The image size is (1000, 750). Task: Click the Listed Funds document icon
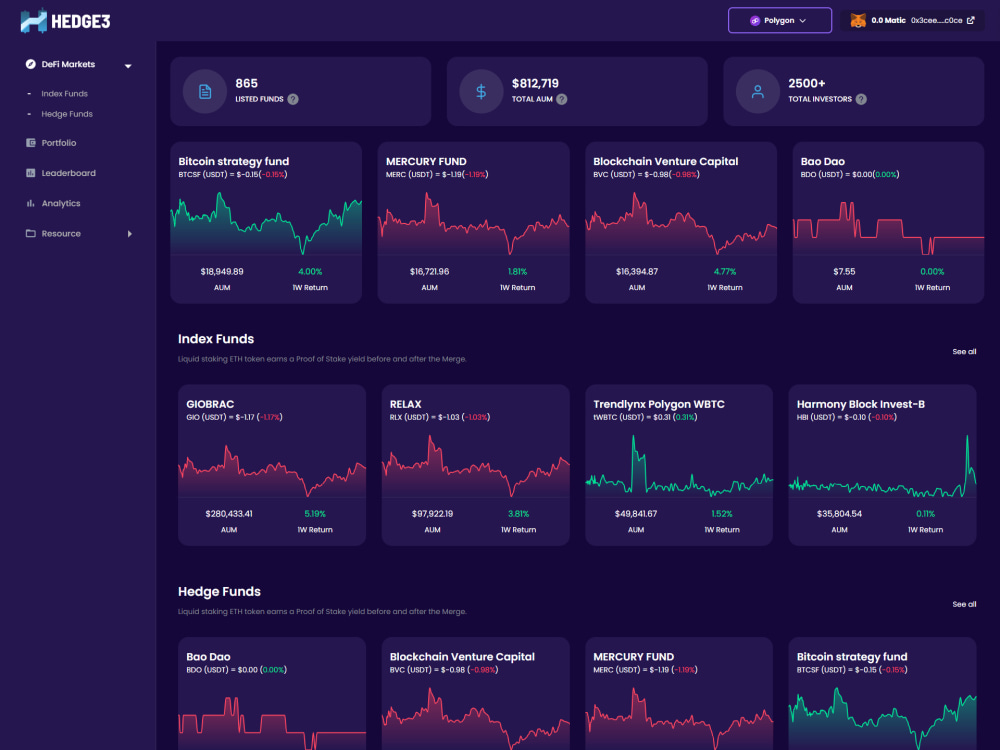[x=205, y=92]
